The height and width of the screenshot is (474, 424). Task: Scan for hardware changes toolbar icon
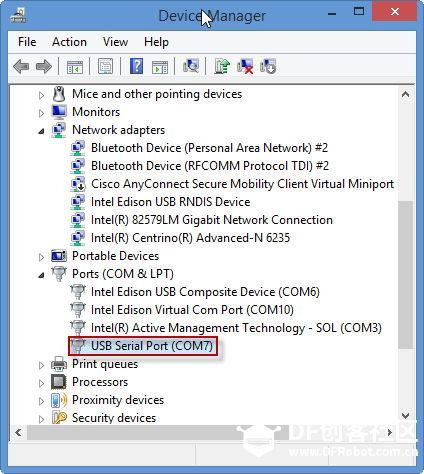point(191,66)
